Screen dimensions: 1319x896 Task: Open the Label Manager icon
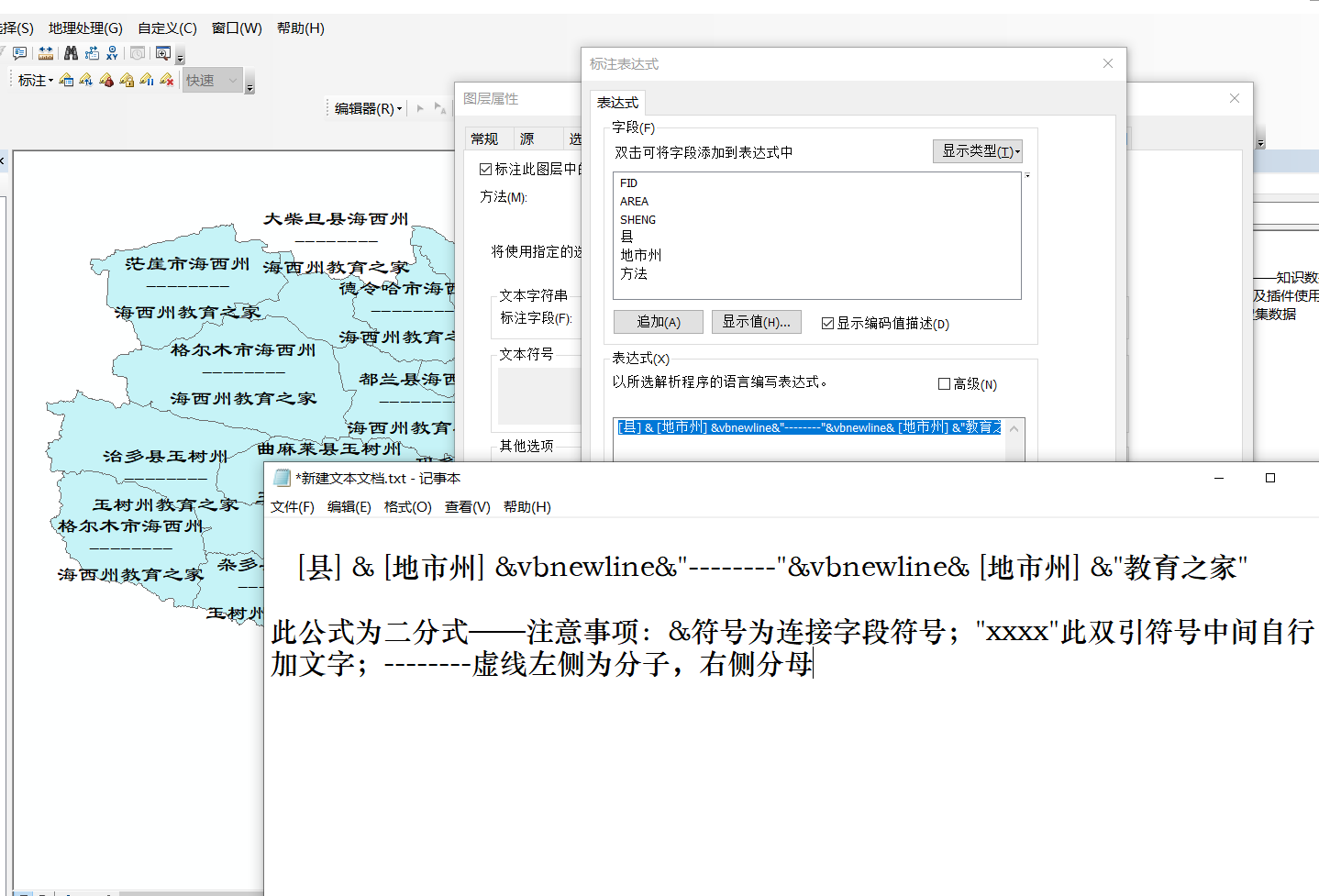[66, 80]
